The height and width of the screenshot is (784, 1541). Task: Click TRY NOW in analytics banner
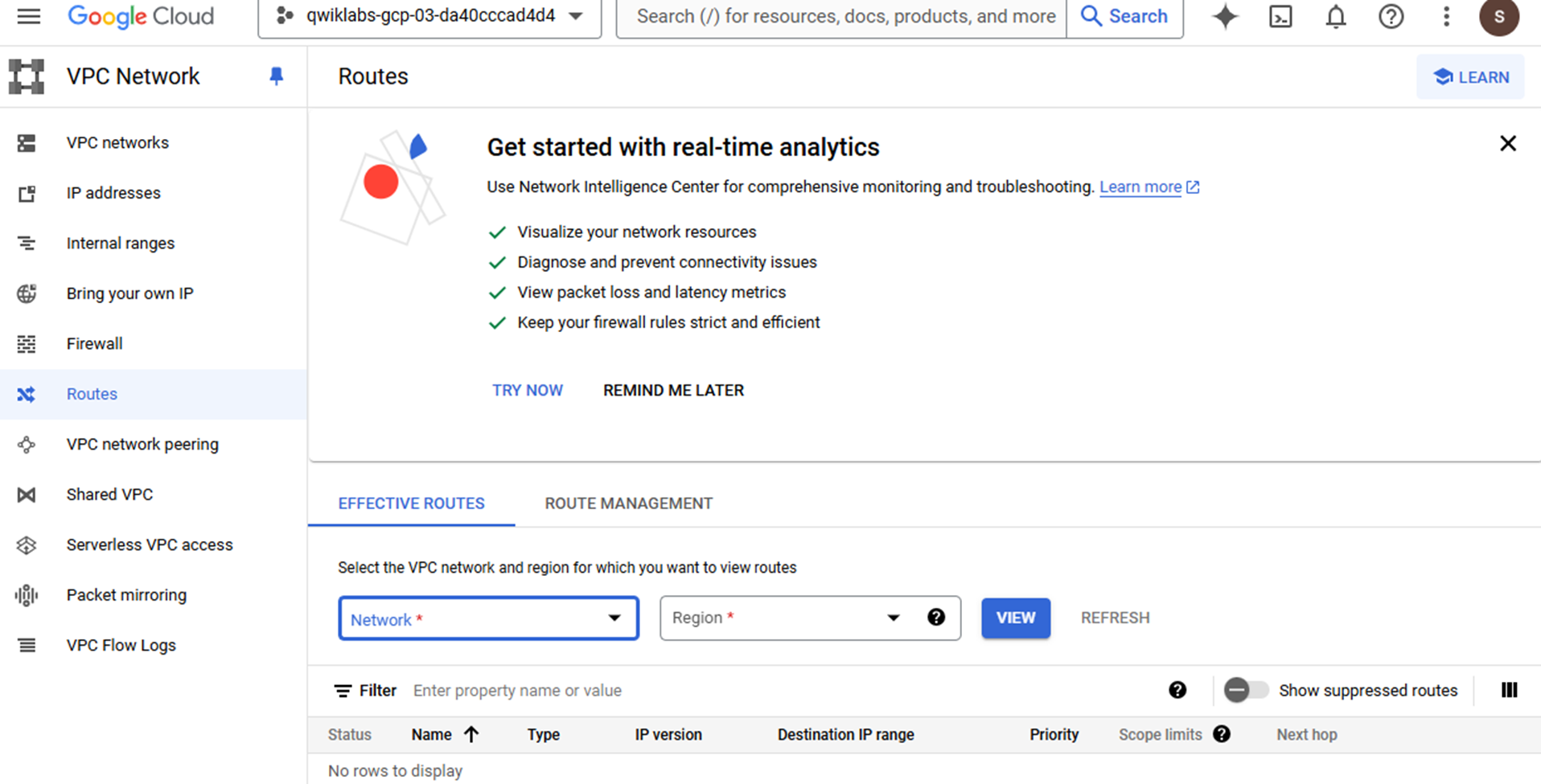[528, 391]
